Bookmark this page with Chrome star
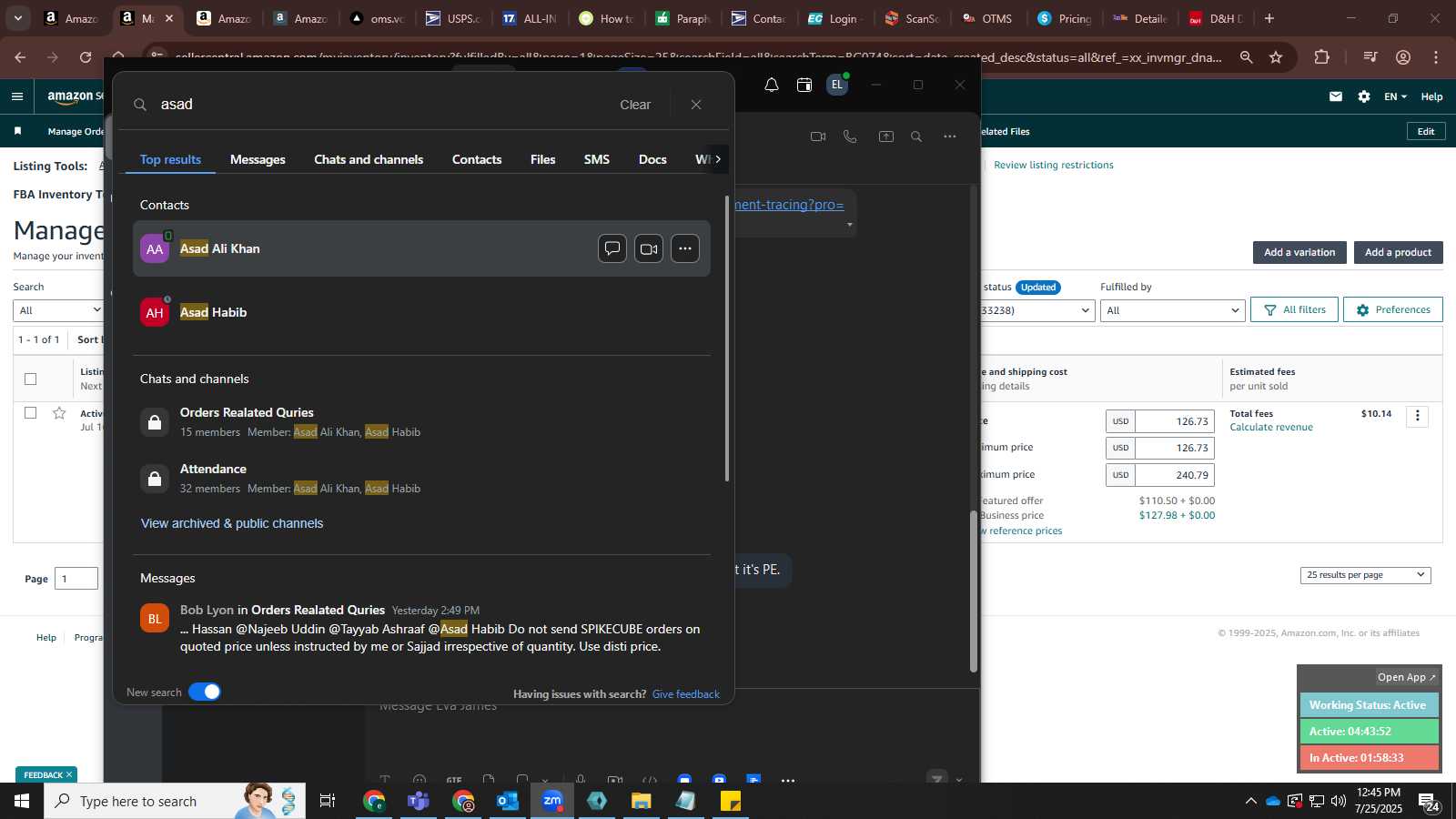 [1276, 57]
